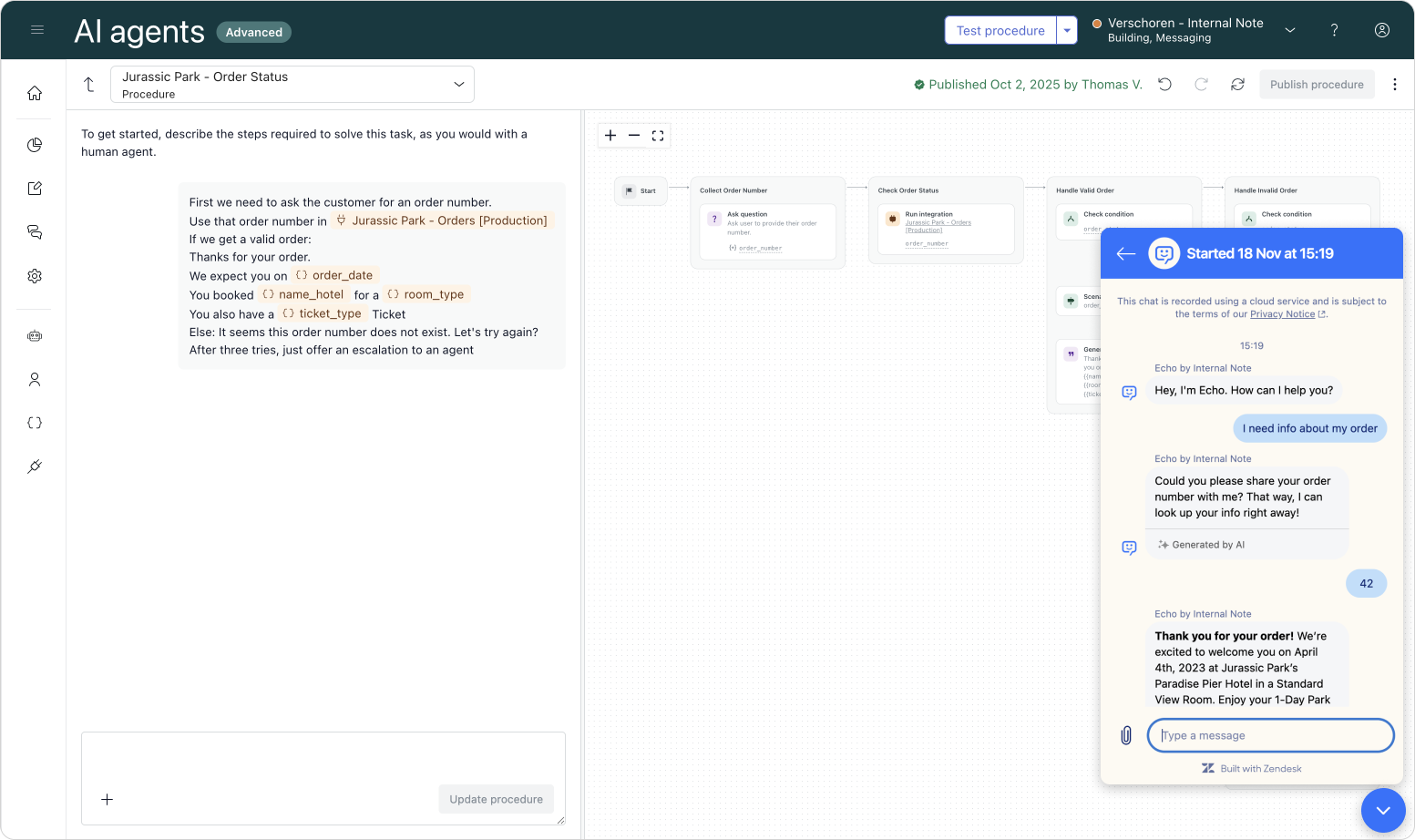Click the Publish procedure button
Image resolution: width=1415 pixels, height=840 pixels.
click(x=1317, y=85)
